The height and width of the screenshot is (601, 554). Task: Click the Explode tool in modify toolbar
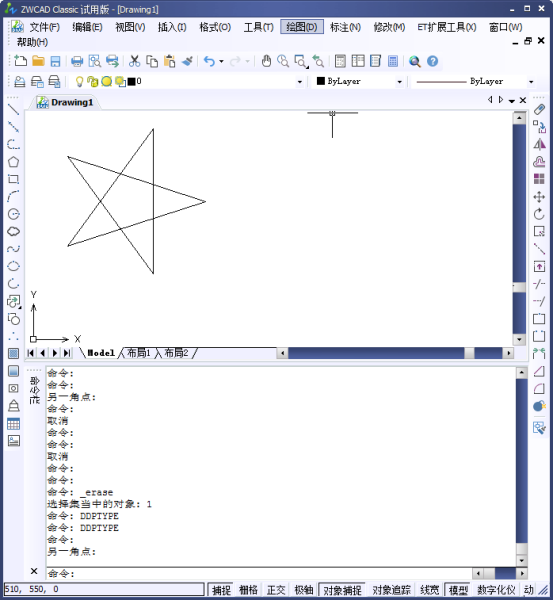539,406
